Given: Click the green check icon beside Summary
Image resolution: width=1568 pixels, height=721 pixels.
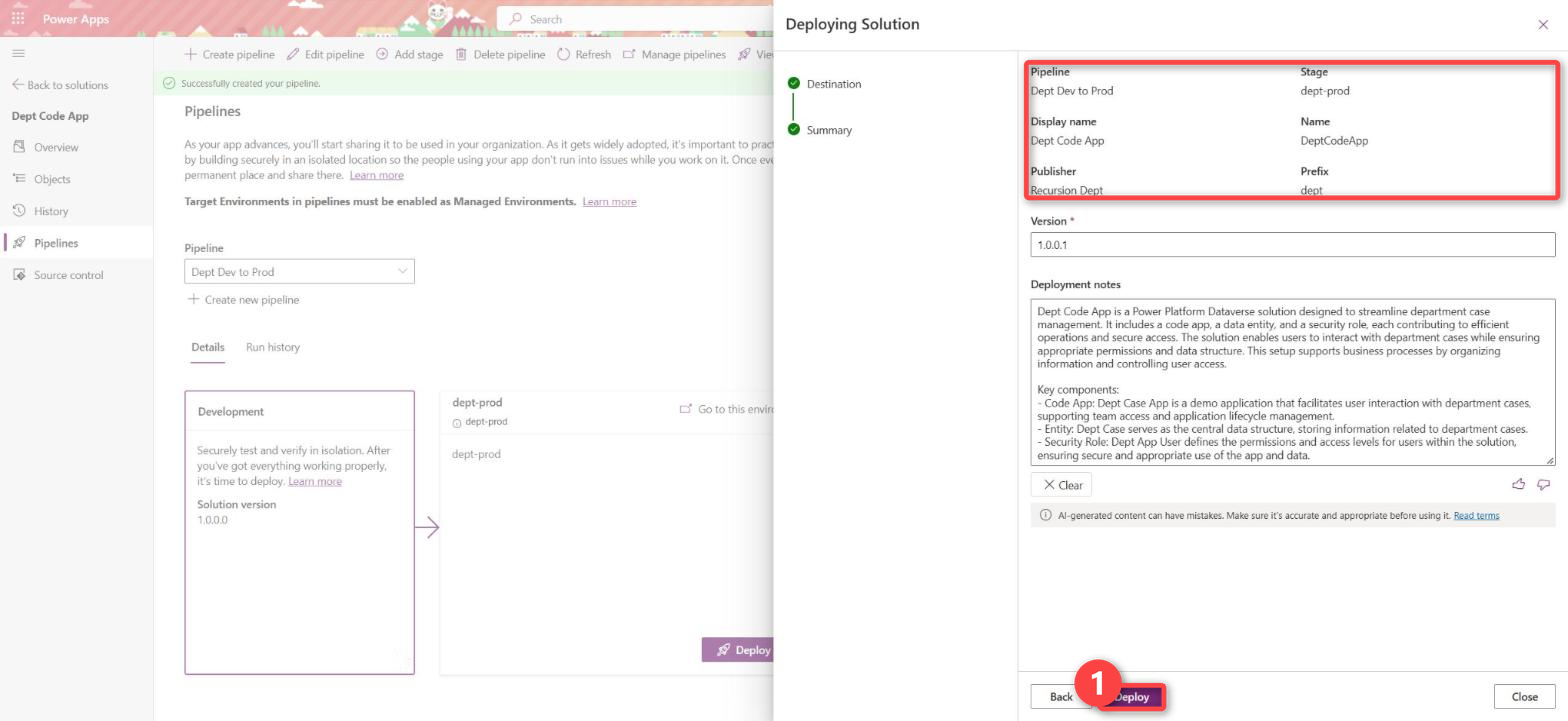Looking at the screenshot, I should (794, 129).
